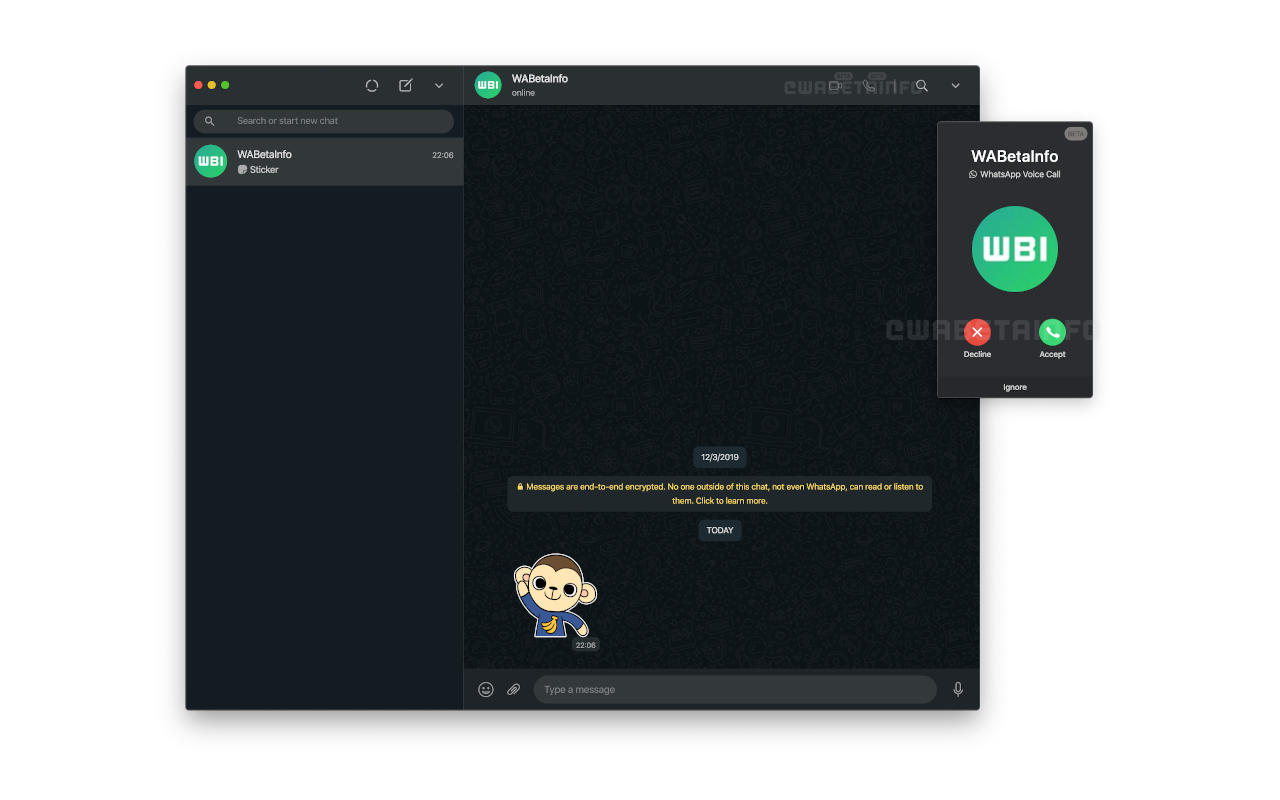
Task: Attach a file with paperclip icon
Action: [513, 689]
